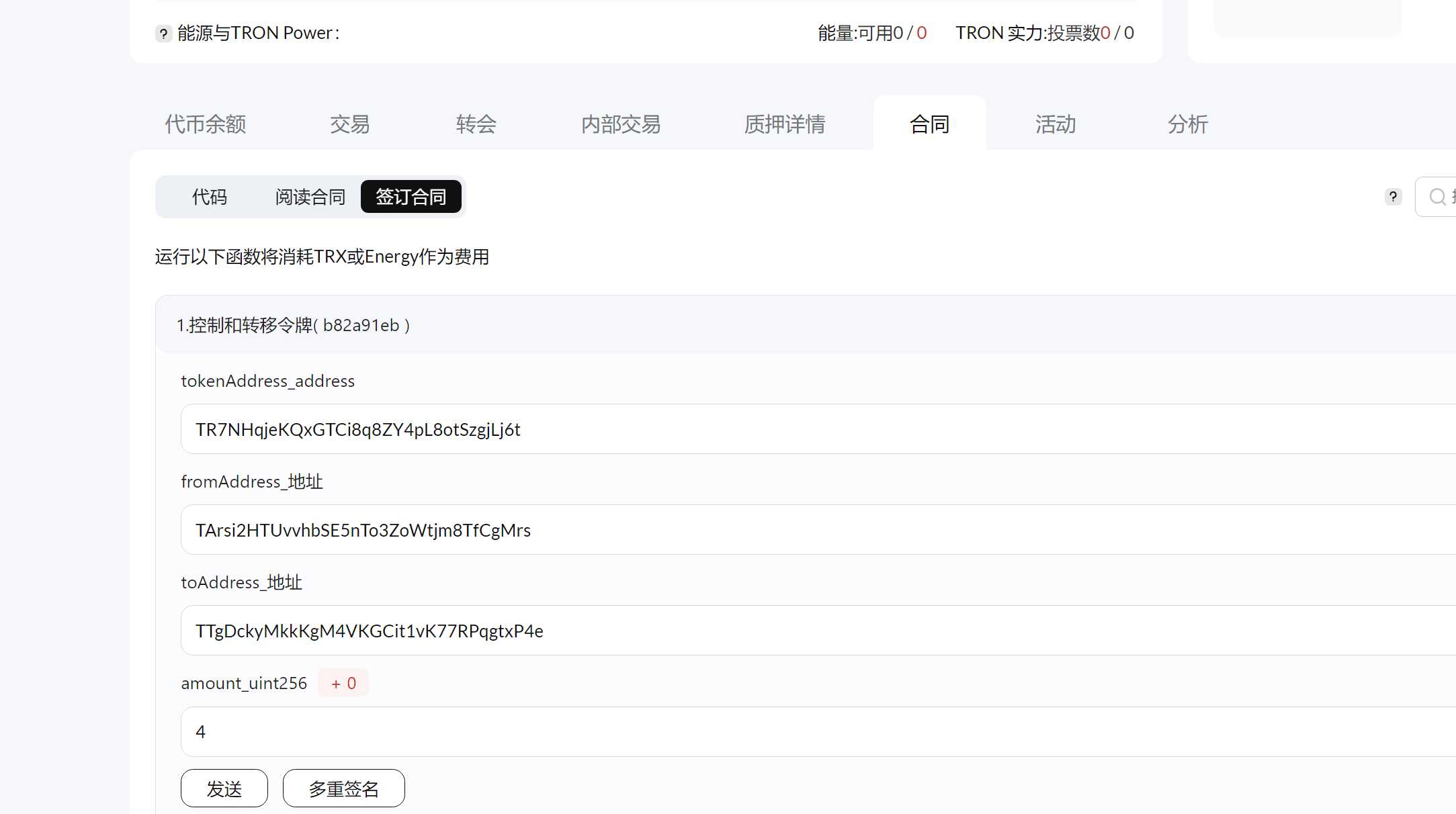Click the fromAddress input field
This screenshot has height=814, width=1456.
tap(806, 530)
